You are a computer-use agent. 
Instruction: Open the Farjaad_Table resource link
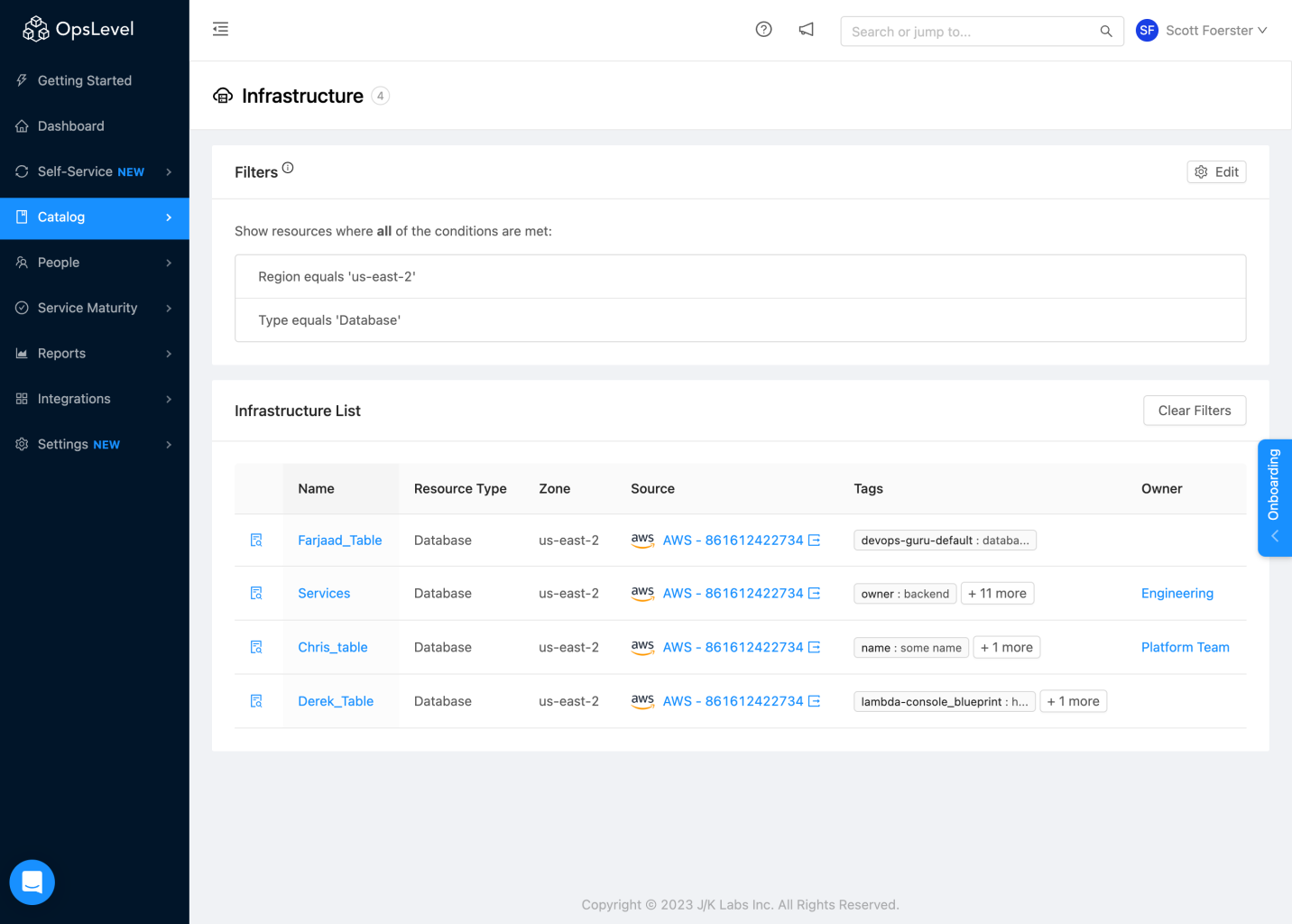pos(340,540)
